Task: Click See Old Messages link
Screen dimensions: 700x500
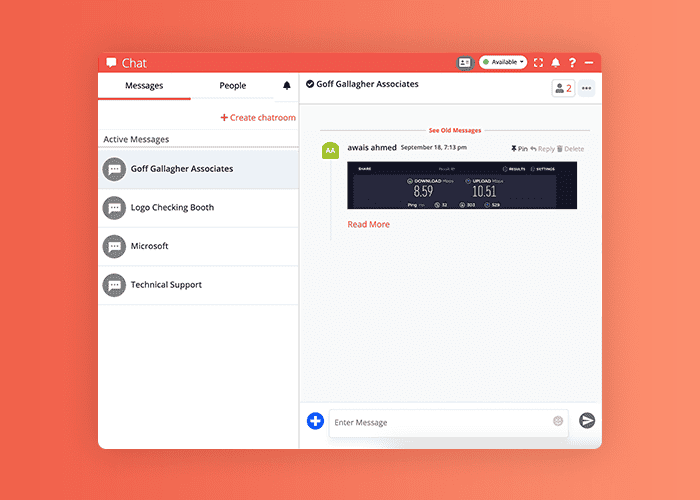Action: click(455, 130)
